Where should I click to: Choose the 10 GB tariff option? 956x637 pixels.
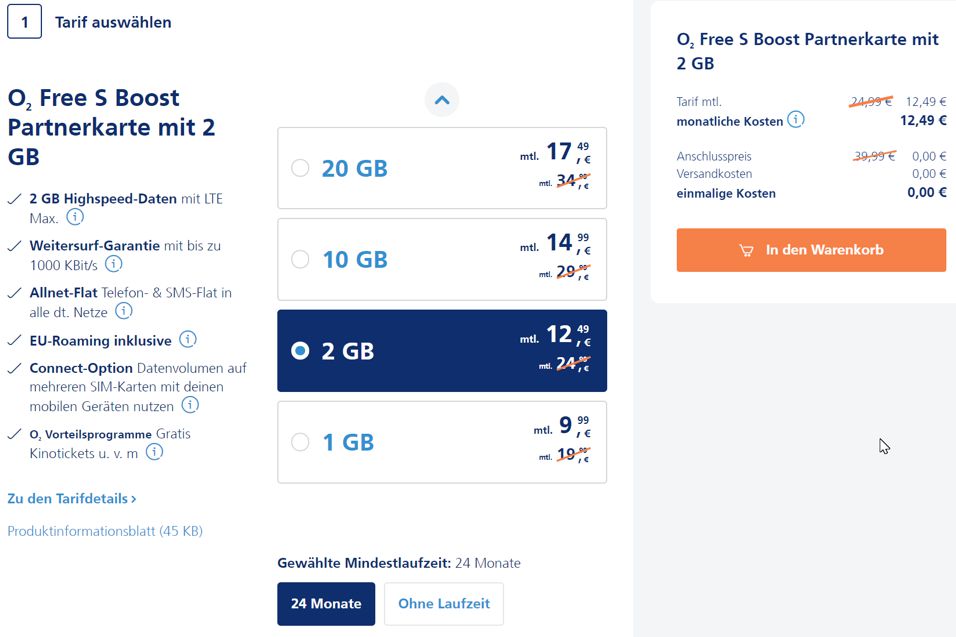pos(300,260)
